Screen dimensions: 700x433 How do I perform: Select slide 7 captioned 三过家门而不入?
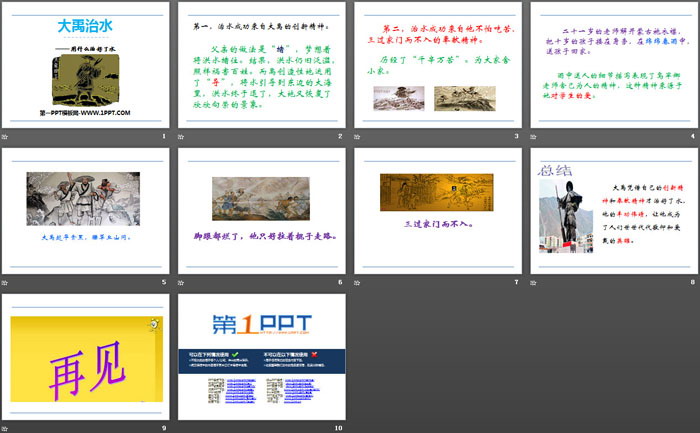438,211
